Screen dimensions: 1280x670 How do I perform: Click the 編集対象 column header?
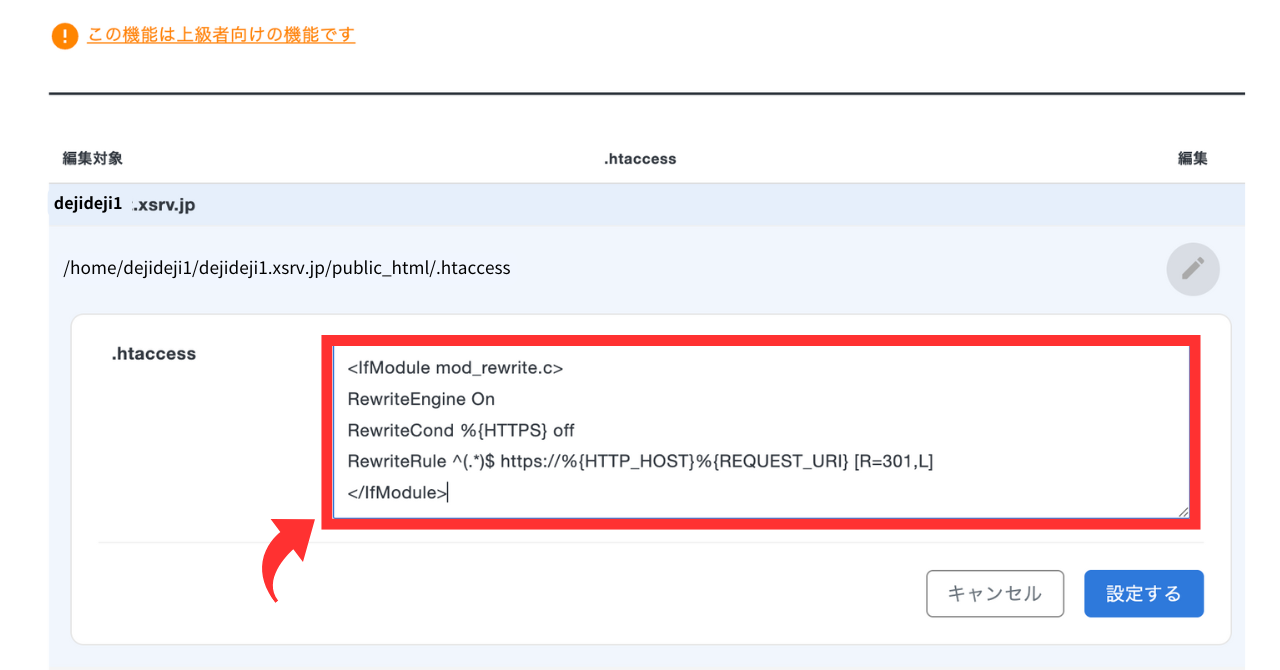(93, 159)
